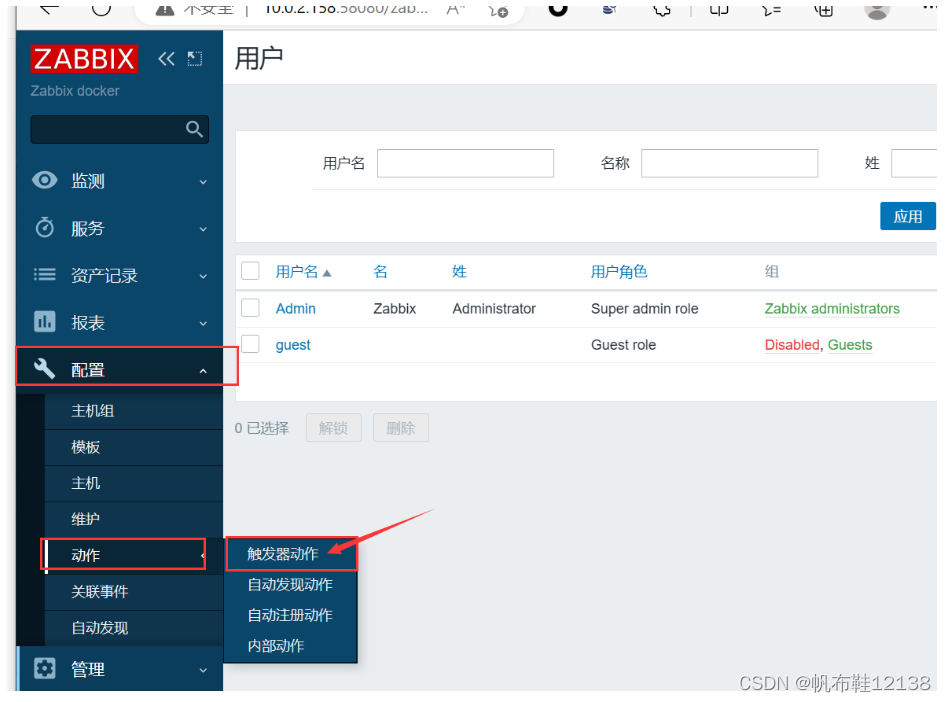Click the 名称 filter input field

(729, 163)
